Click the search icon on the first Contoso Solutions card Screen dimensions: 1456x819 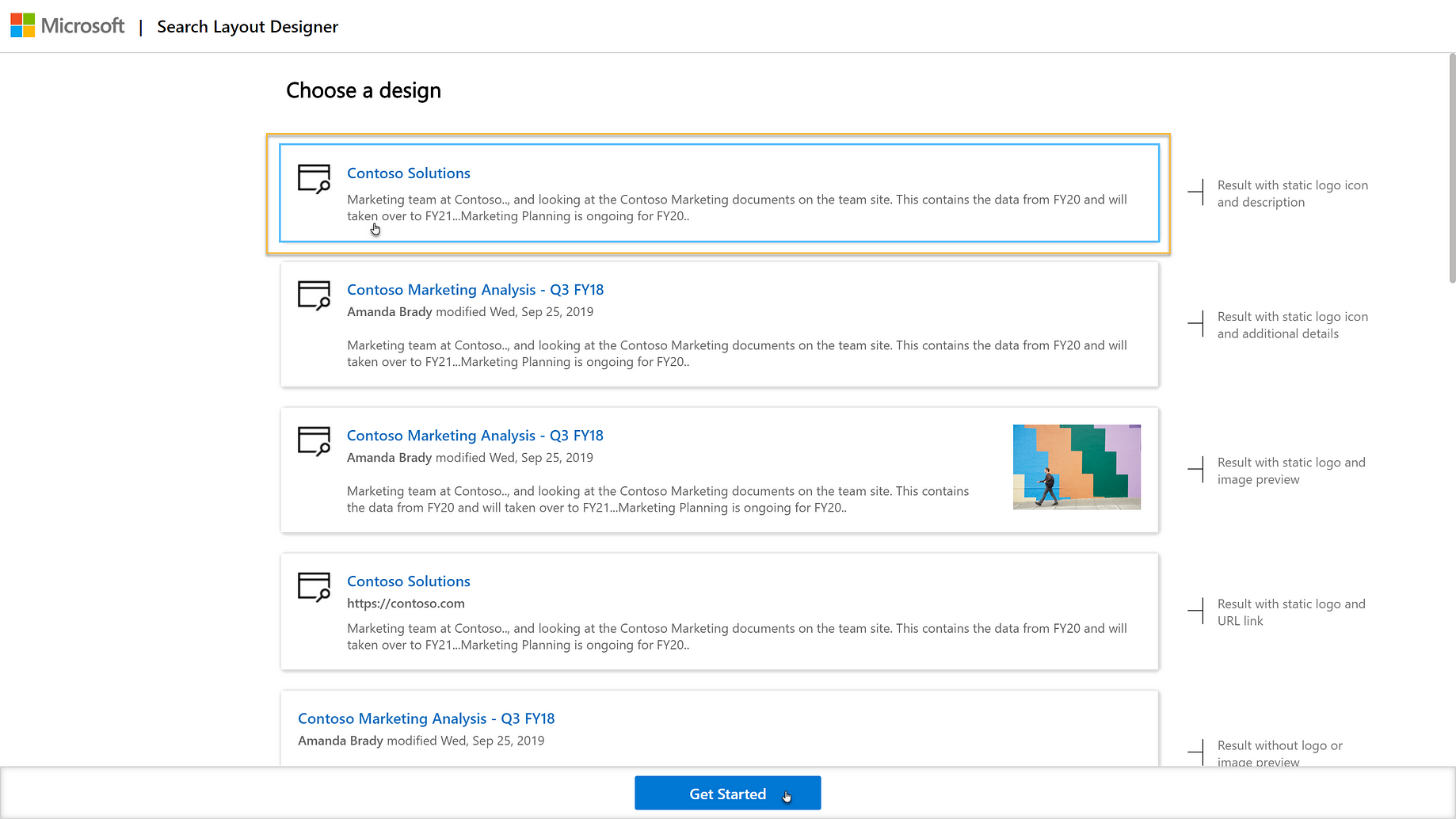[x=314, y=178]
